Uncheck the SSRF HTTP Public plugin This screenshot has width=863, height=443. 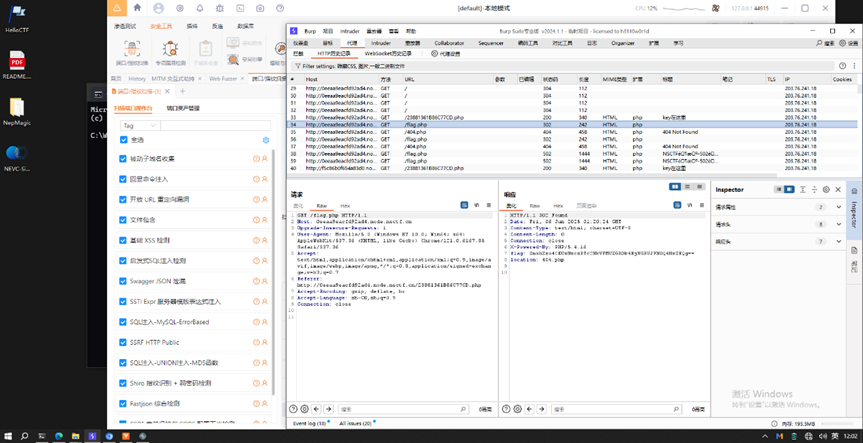pyautogui.click(x=123, y=342)
